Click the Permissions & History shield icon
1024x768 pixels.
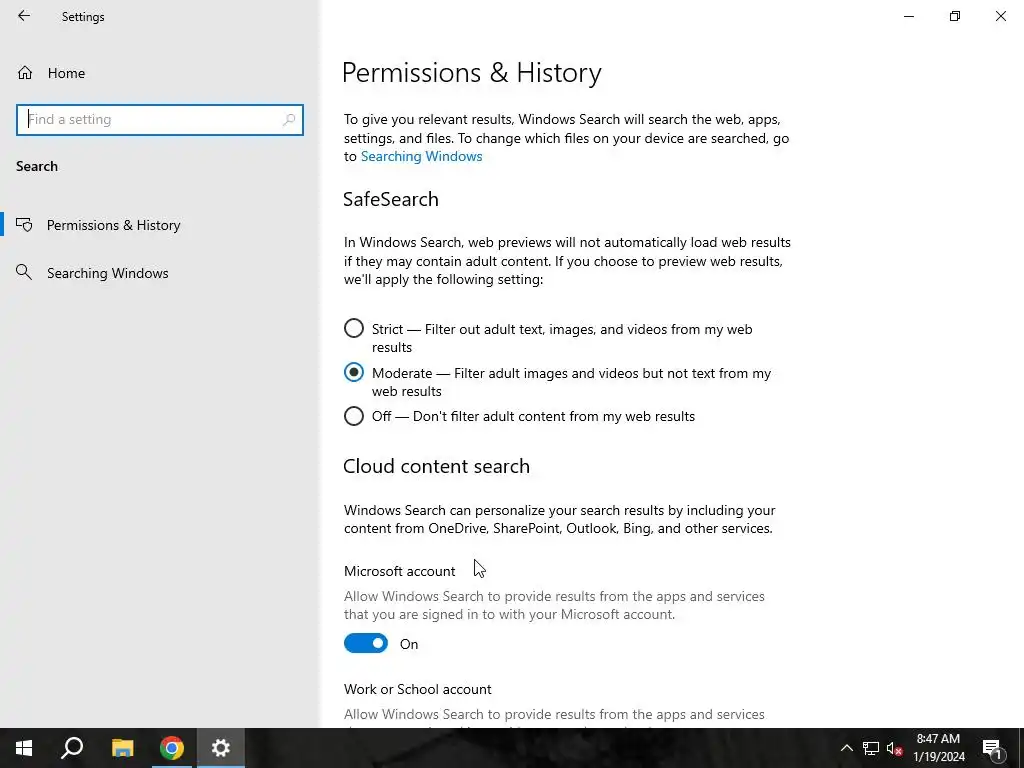[x=24, y=225]
